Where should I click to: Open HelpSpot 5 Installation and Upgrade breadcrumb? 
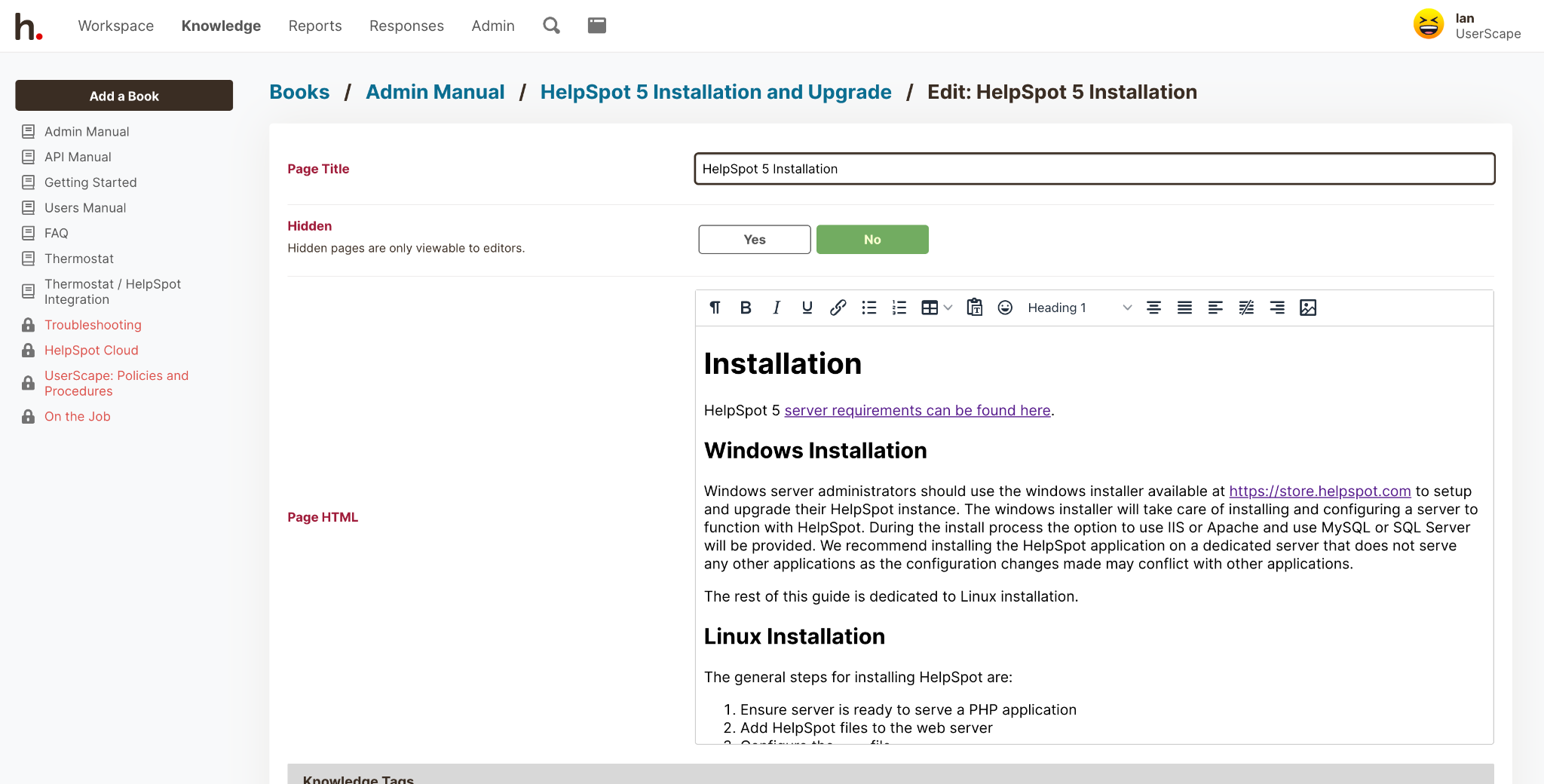point(716,92)
